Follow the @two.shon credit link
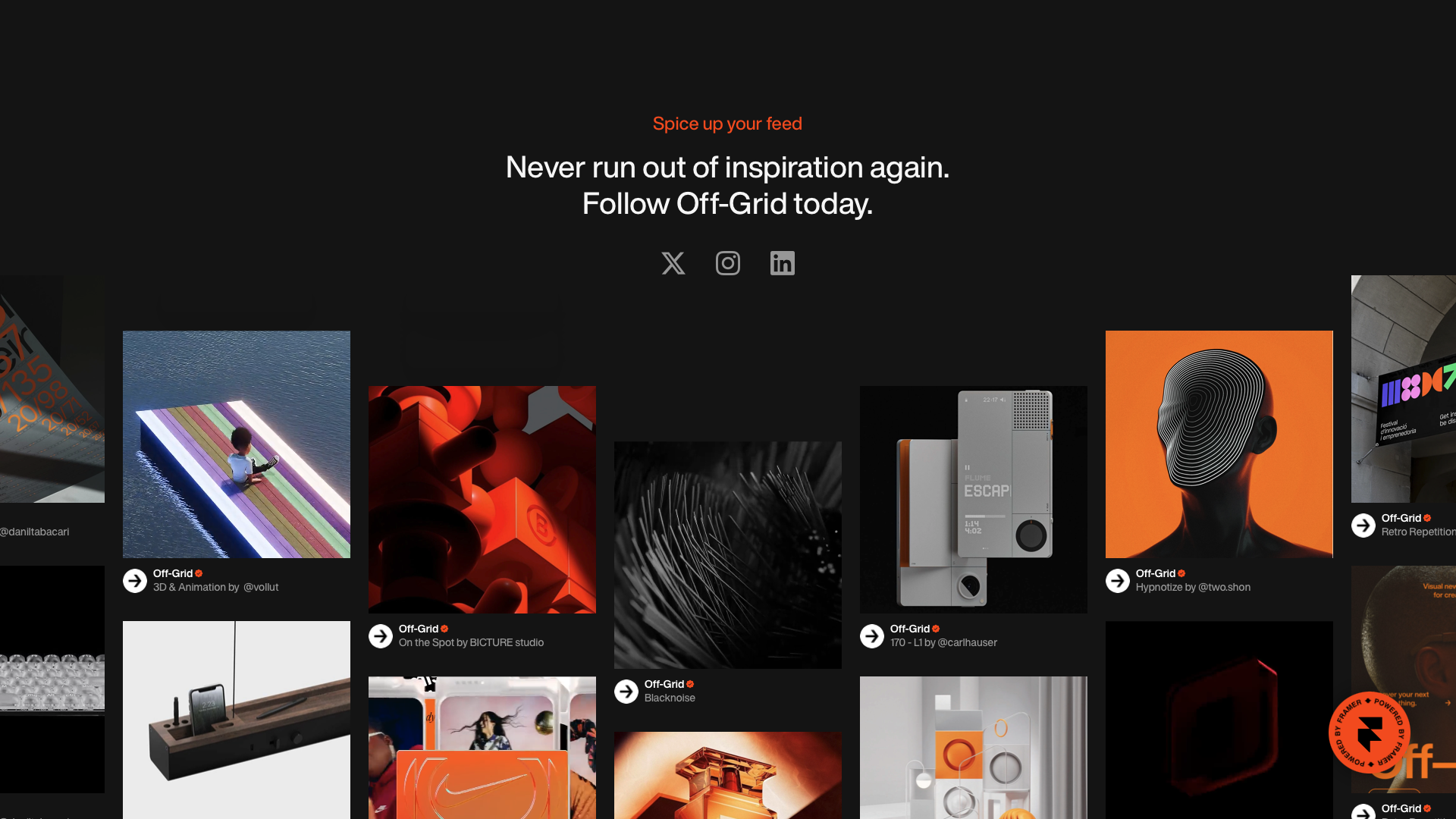 1225,587
